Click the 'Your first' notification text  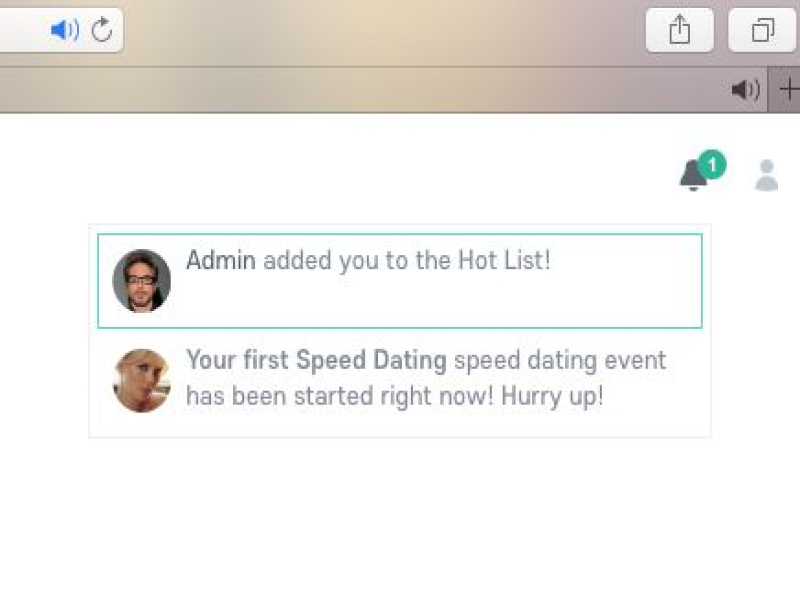pyautogui.click(x=237, y=361)
